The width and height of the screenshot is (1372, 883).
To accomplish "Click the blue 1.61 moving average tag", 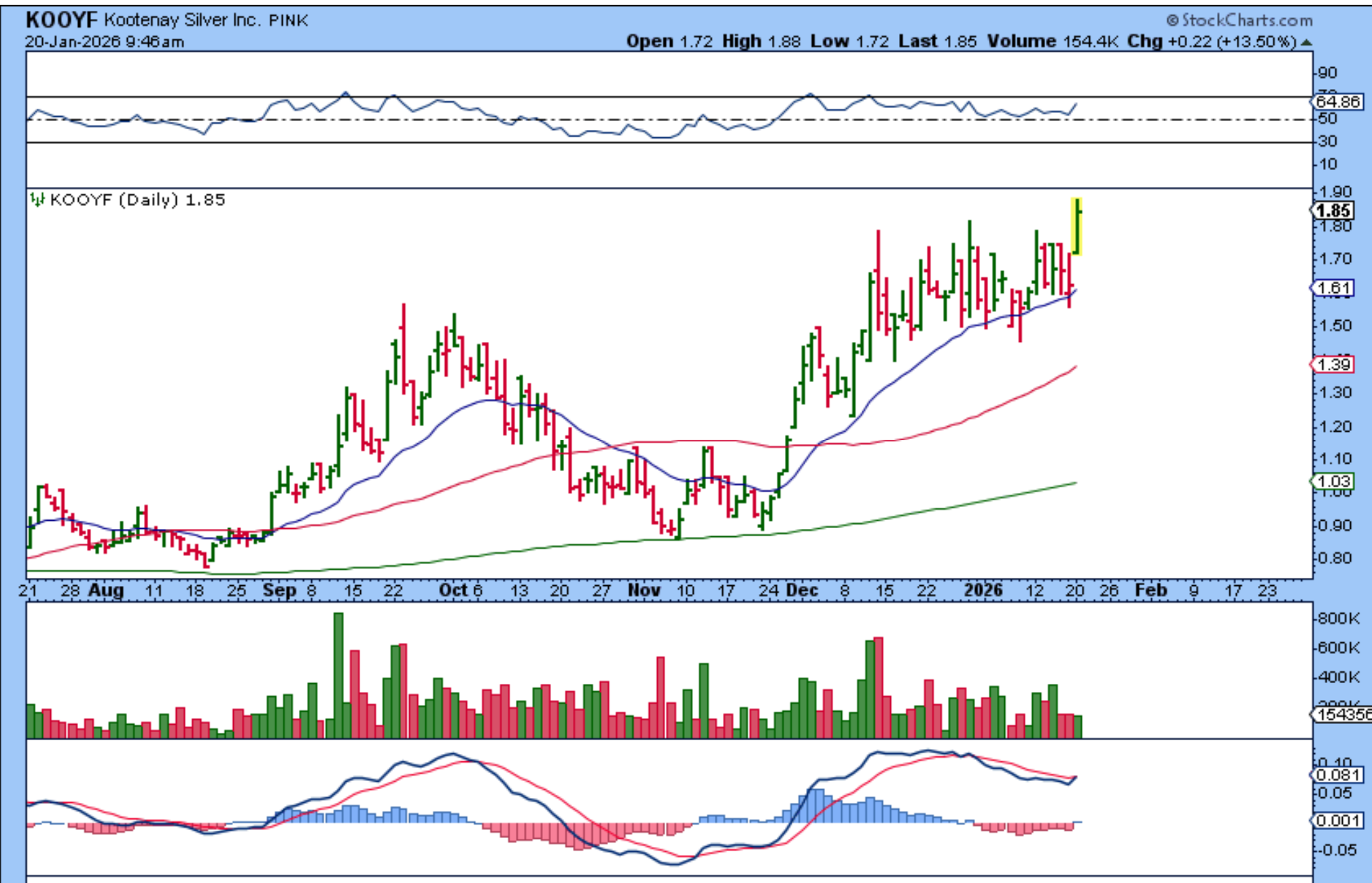I will click(x=1333, y=288).
